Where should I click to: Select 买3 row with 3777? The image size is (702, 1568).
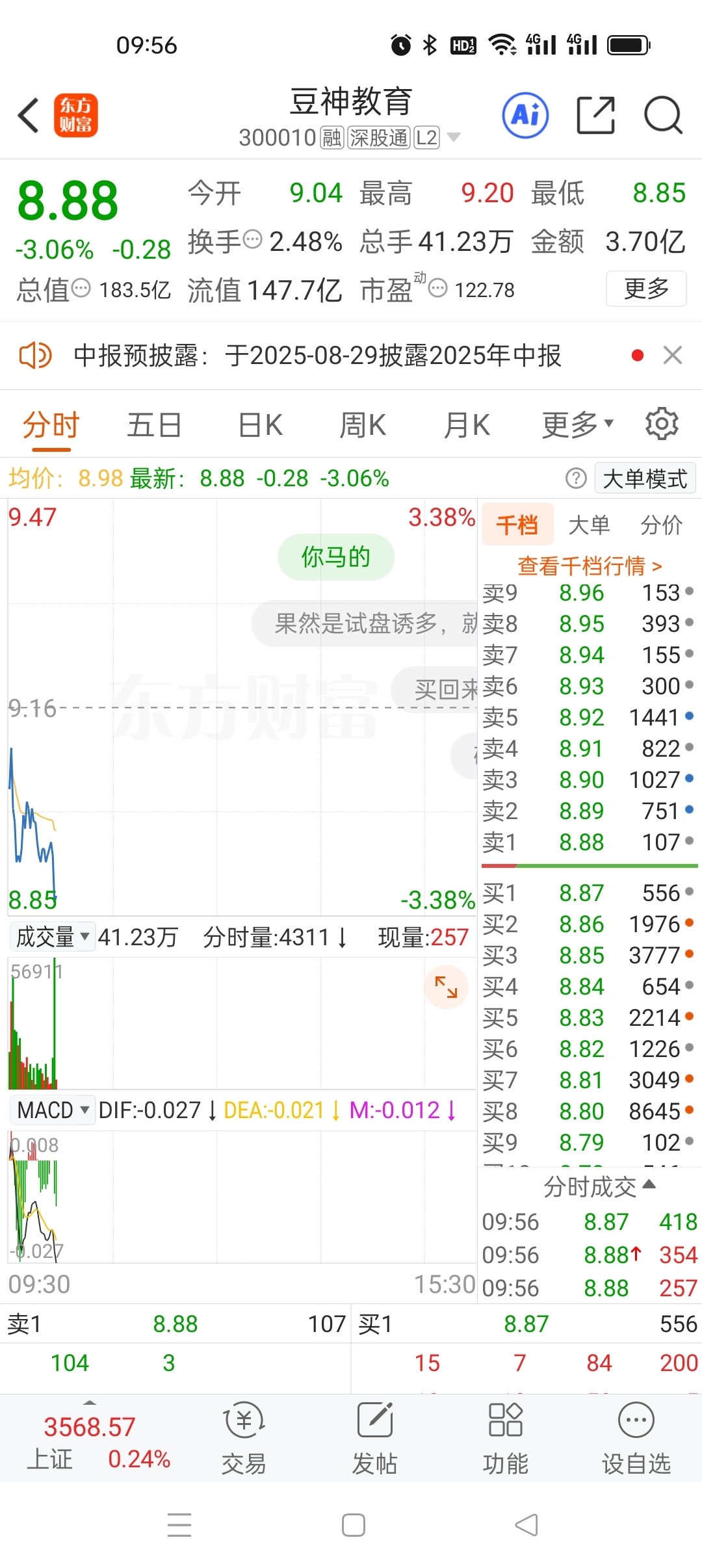(x=589, y=955)
